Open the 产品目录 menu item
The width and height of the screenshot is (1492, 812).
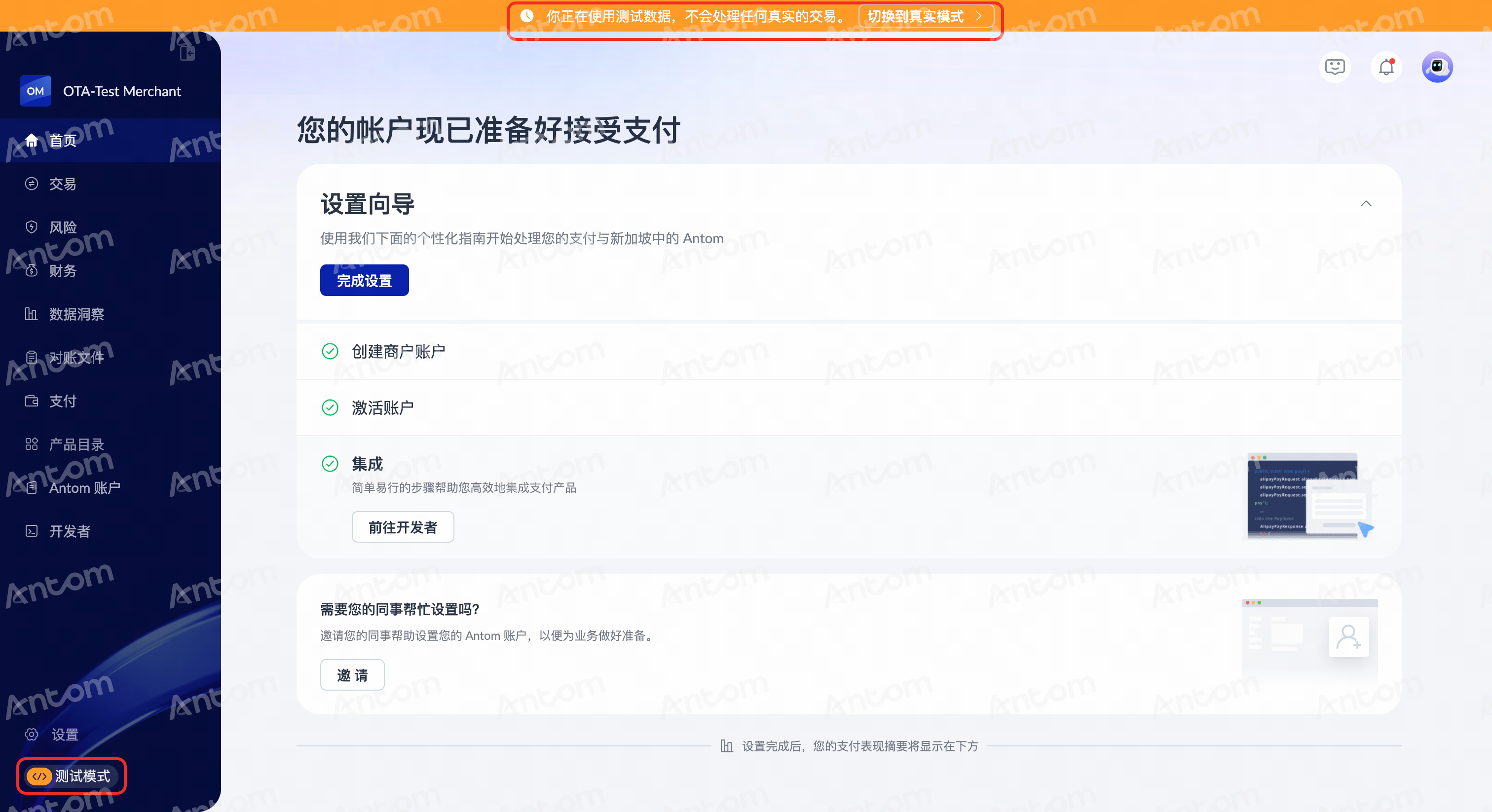[111, 444]
